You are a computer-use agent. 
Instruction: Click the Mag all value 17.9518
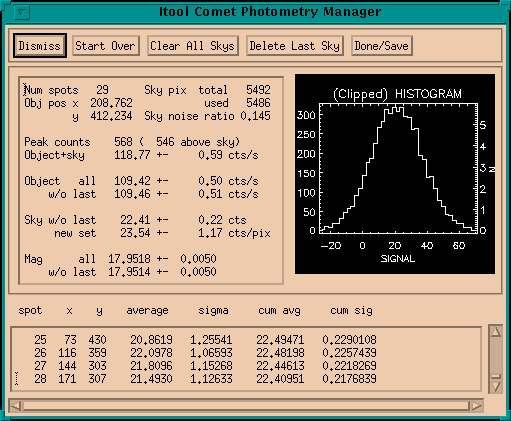(x=129, y=259)
